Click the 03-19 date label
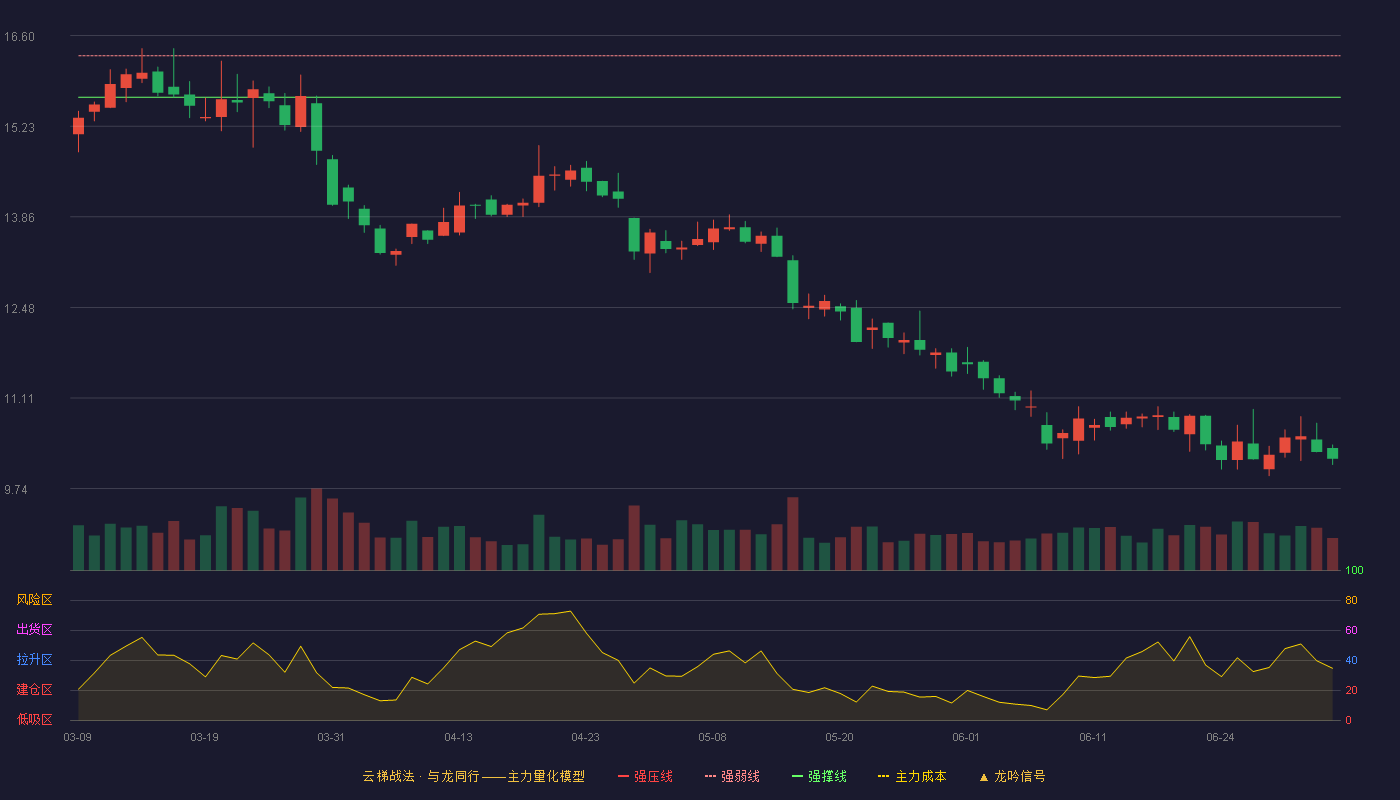The width and height of the screenshot is (1400, 800). pyautogui.click(x=204, y=737)
